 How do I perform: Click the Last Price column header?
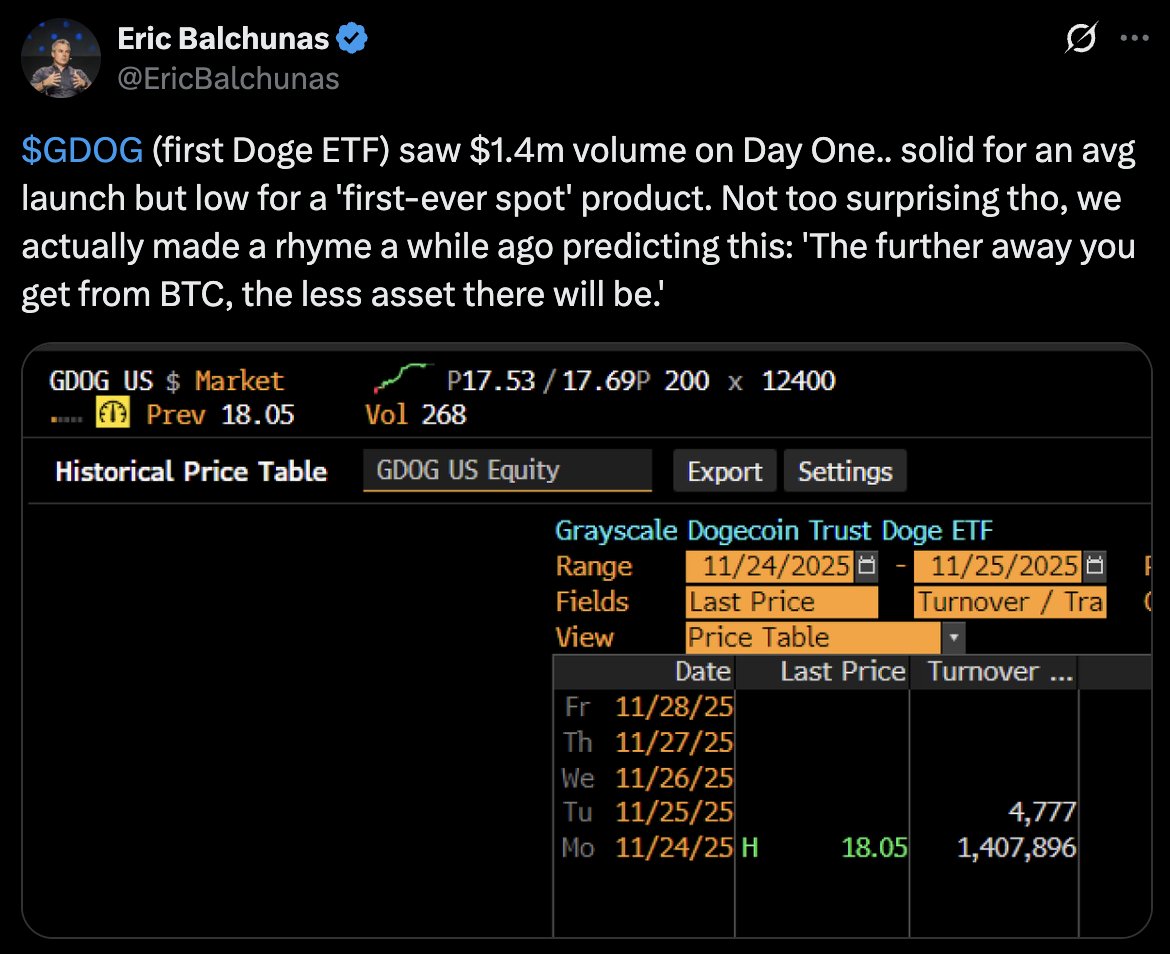[x=842, y=671]
